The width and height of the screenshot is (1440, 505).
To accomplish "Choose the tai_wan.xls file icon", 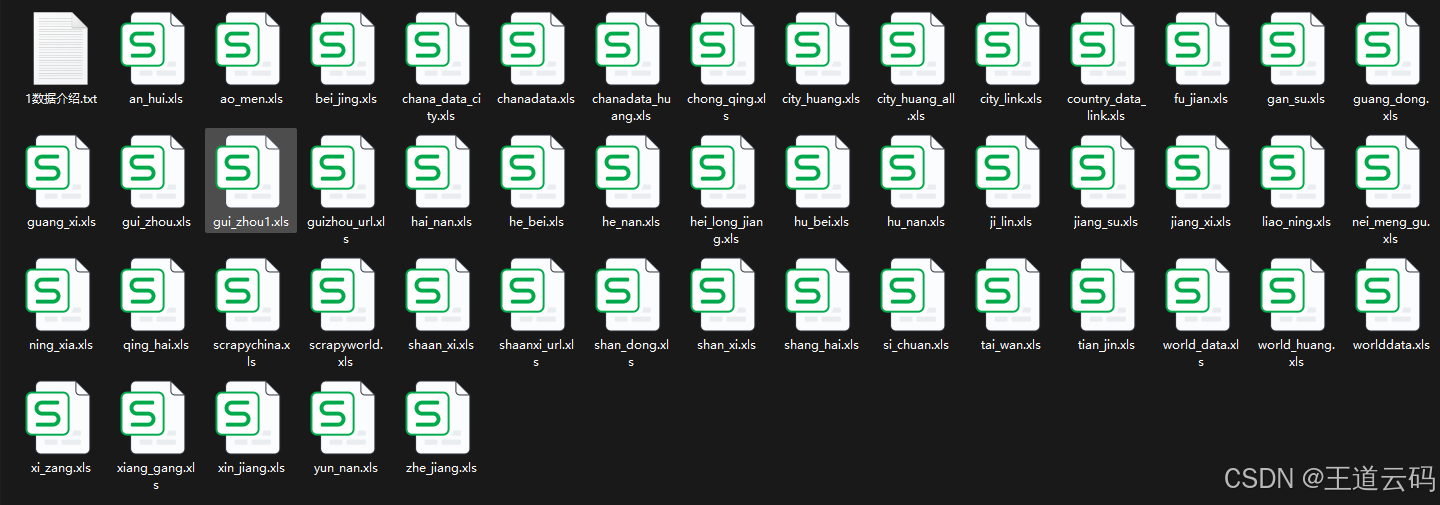I will [x=1009, y=295].
